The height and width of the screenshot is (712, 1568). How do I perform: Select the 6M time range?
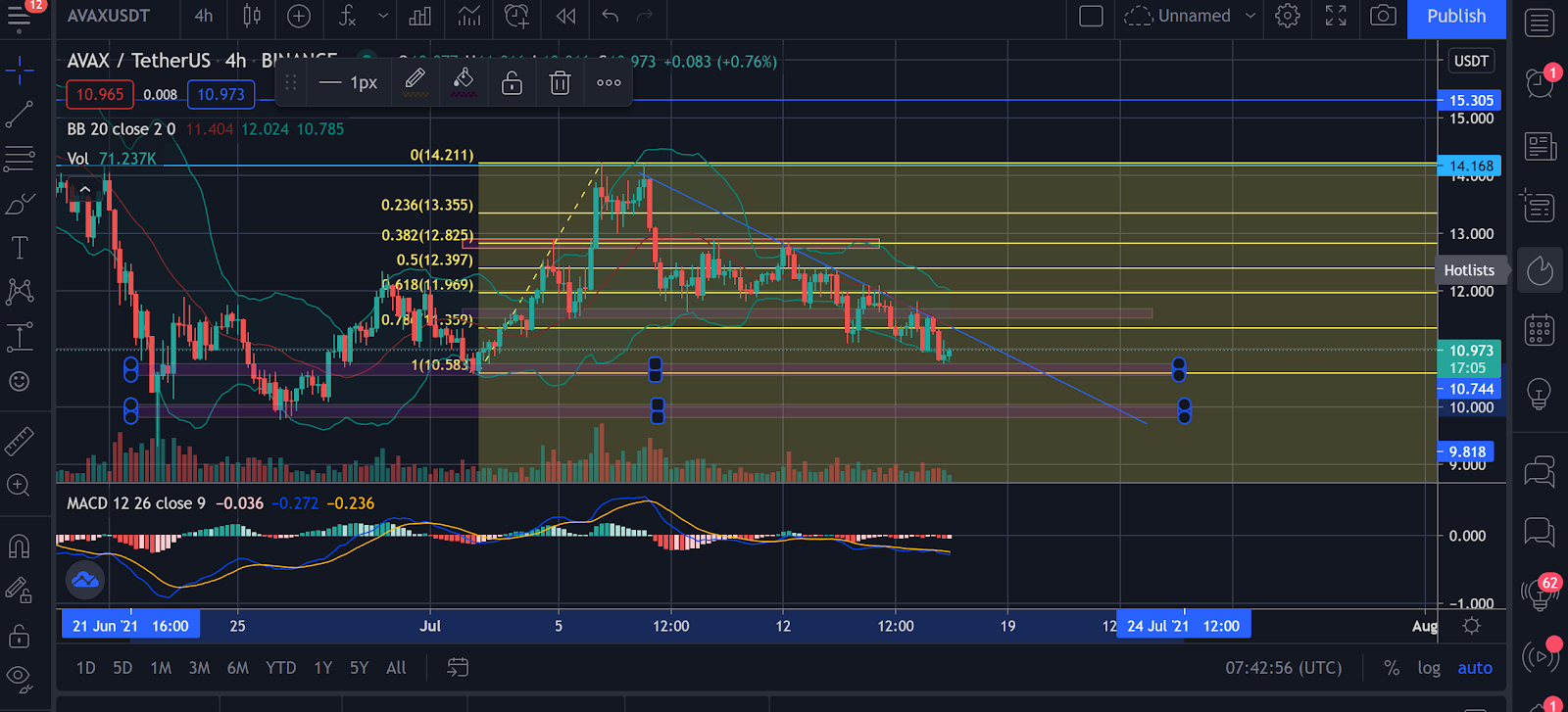pyautogui.click(x=237, y=668)
